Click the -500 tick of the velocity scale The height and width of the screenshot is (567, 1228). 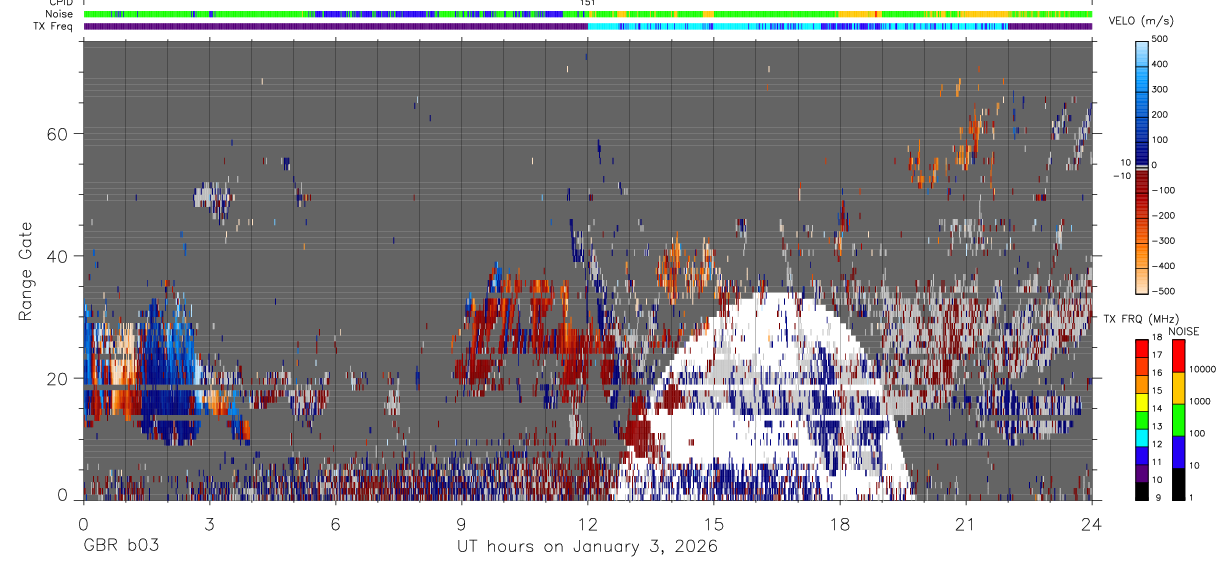(1162, 291)
